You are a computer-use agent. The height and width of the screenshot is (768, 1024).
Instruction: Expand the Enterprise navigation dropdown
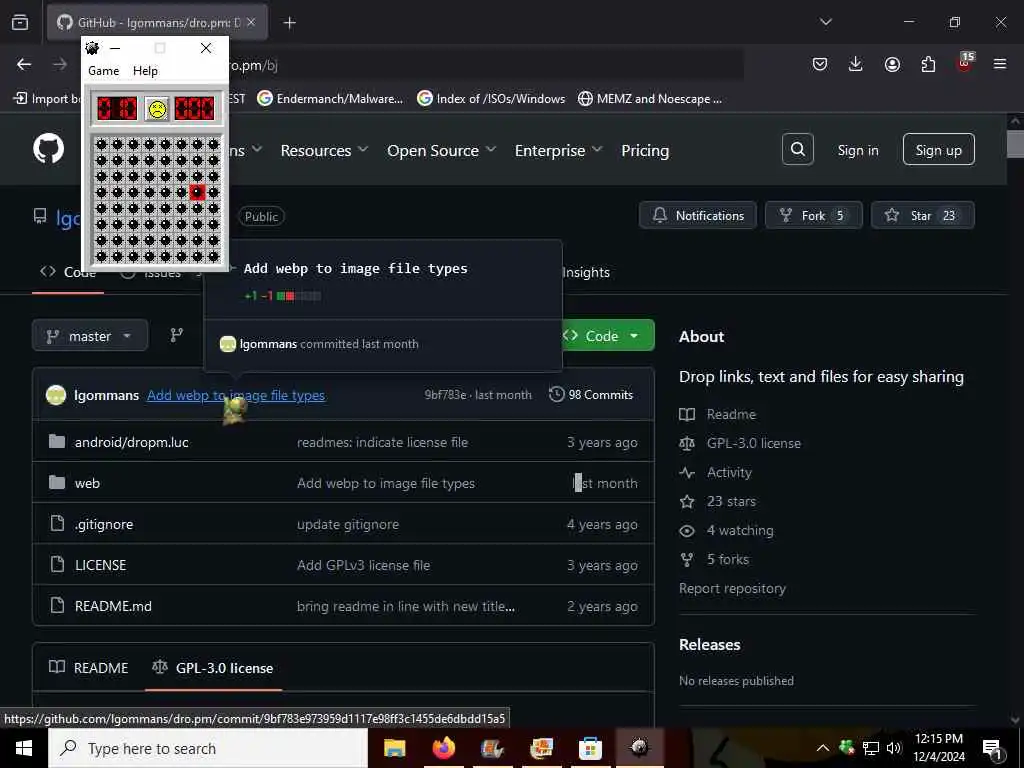pos(558,150)
